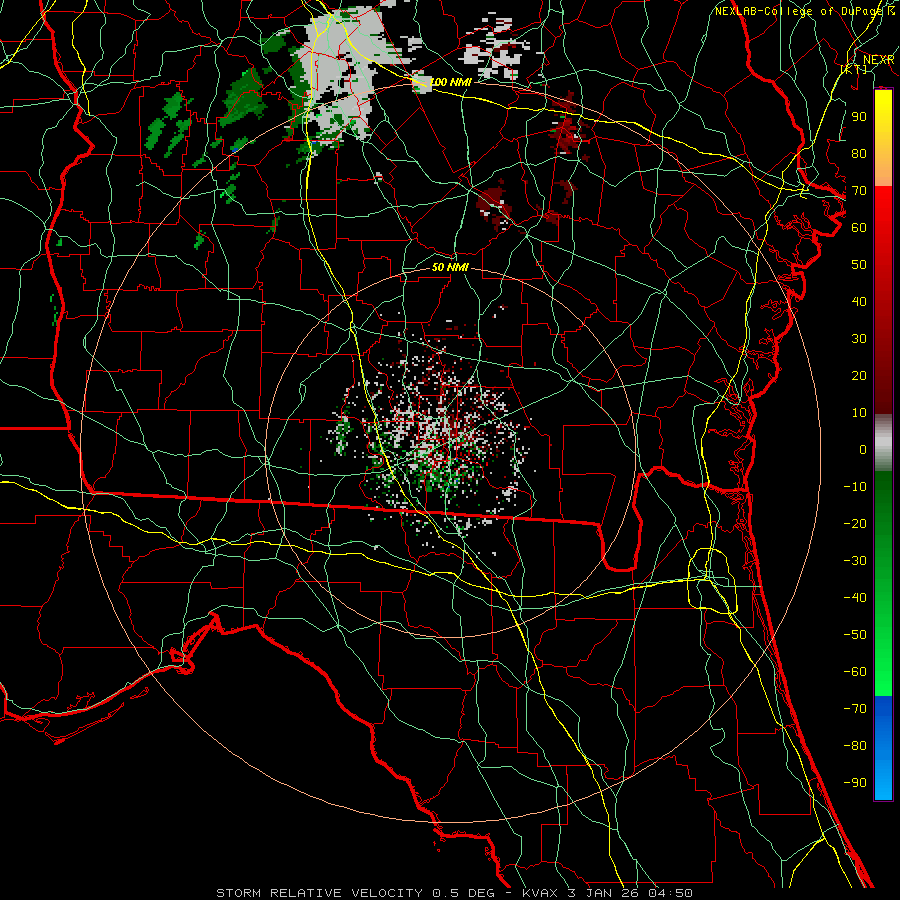This screenshot has height=900, width=900.
Task: Click the 90 value on velocity scale
Action: point(859,117)
